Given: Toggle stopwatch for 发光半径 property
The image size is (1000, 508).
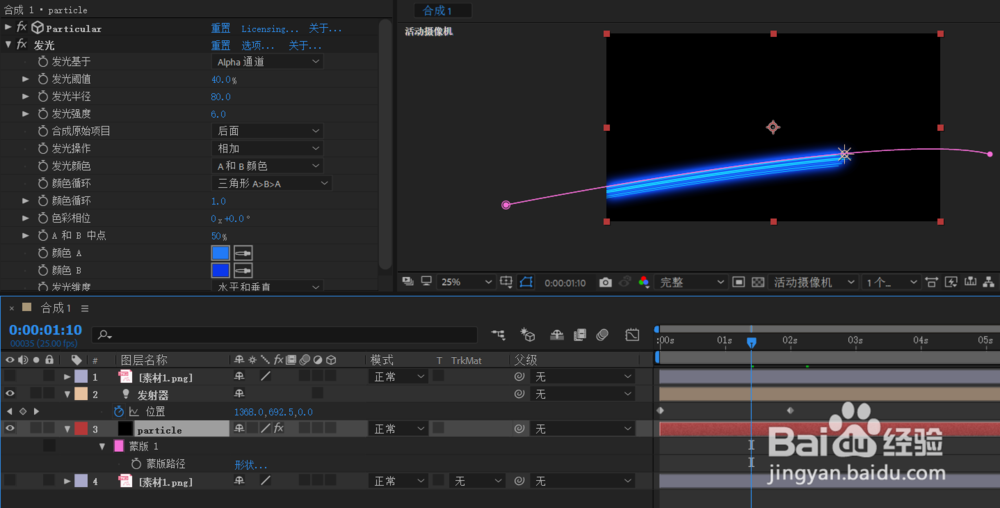Looking at the screenshot, I should tap(43, 96).
